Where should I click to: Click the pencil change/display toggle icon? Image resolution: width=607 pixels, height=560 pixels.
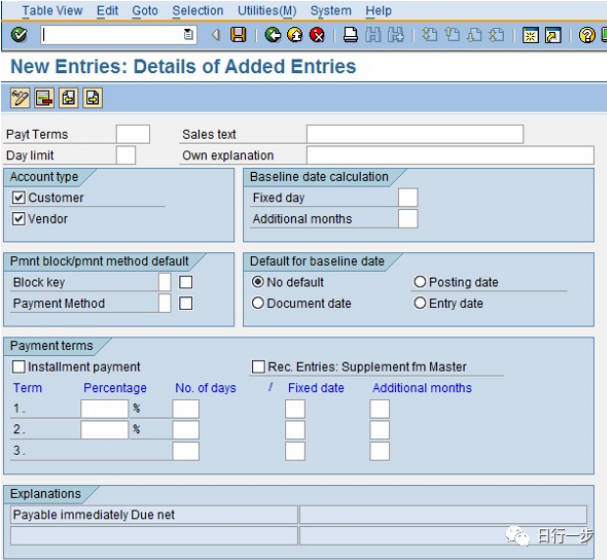[20, 98]
